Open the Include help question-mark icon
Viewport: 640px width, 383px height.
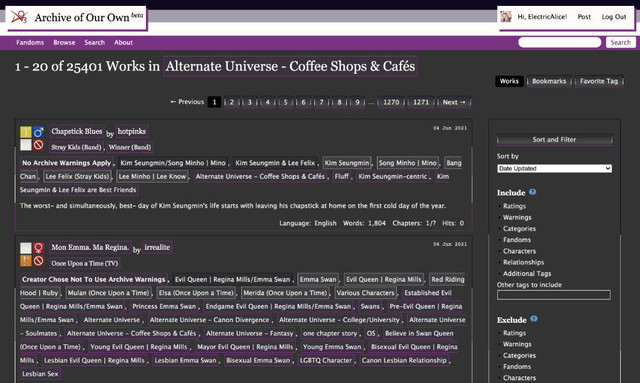533,192
